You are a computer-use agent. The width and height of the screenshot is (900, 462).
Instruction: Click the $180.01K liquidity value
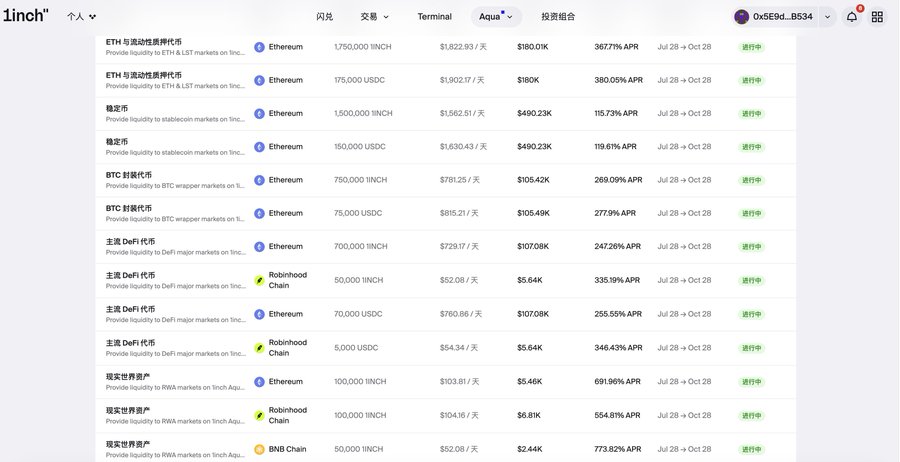(x=533, y=47)
